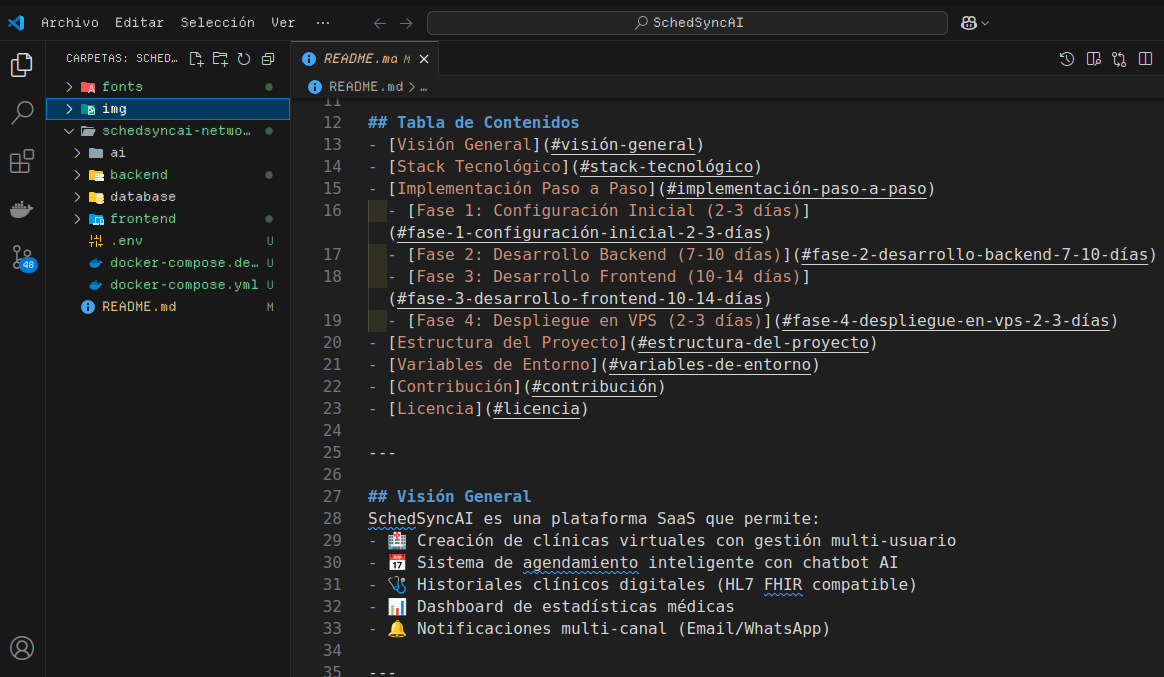Open the Copilot chat icon
The image size is (1164, 677).
coord(968,23)
